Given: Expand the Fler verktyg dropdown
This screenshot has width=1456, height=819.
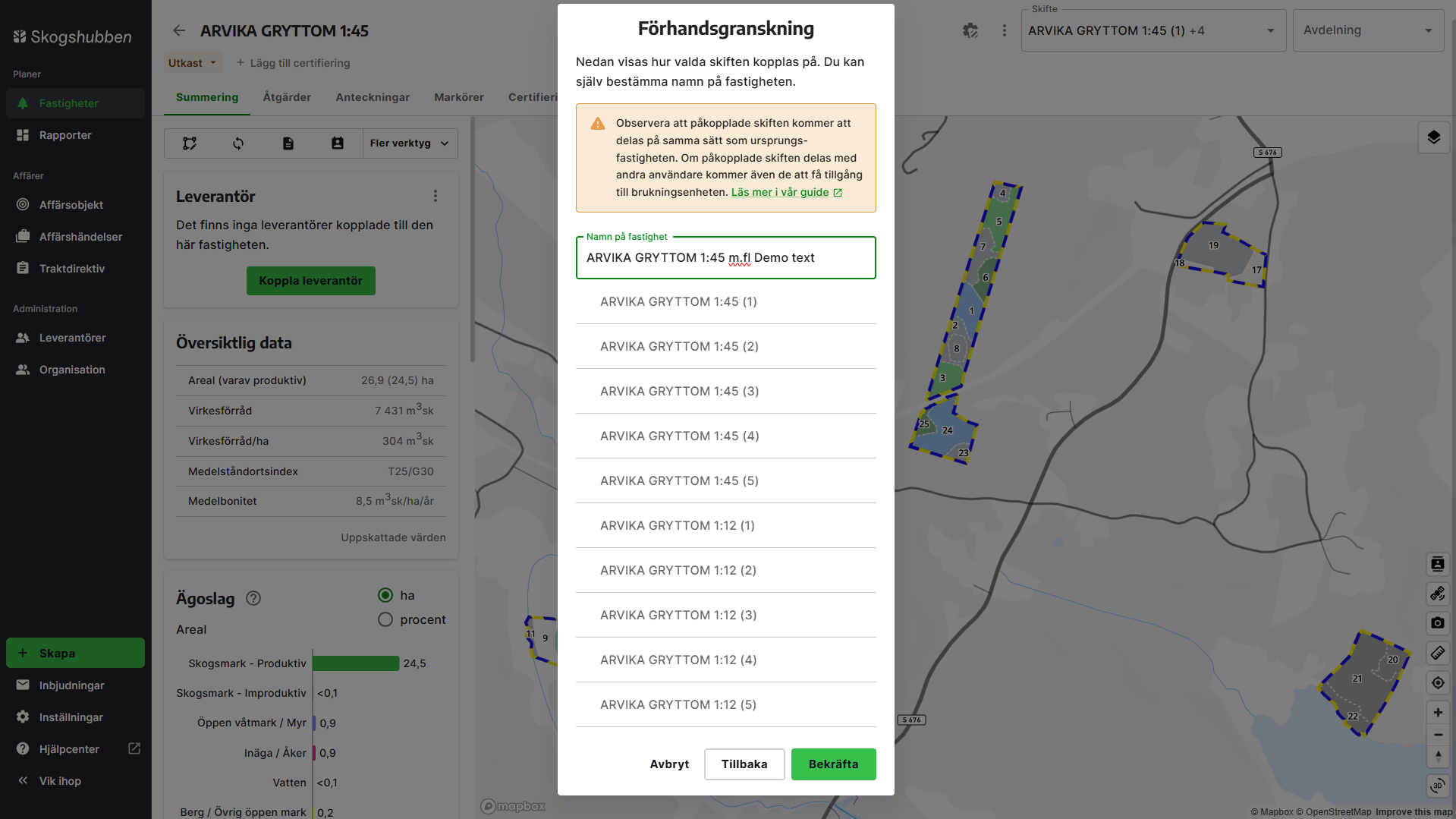Looking at the screenshot, I should click(x=408, y=143).
